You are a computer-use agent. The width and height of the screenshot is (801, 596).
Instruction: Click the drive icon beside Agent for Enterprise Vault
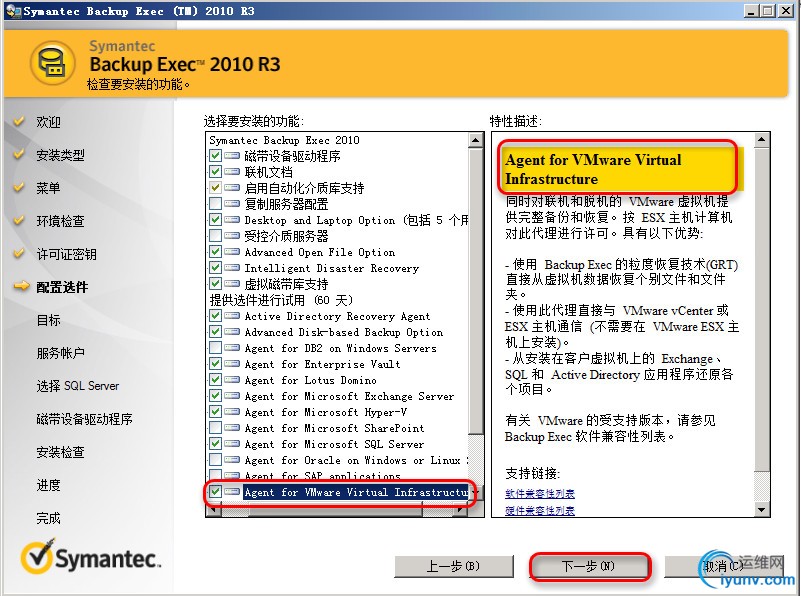pyautogui.click(x=232, y=364)
